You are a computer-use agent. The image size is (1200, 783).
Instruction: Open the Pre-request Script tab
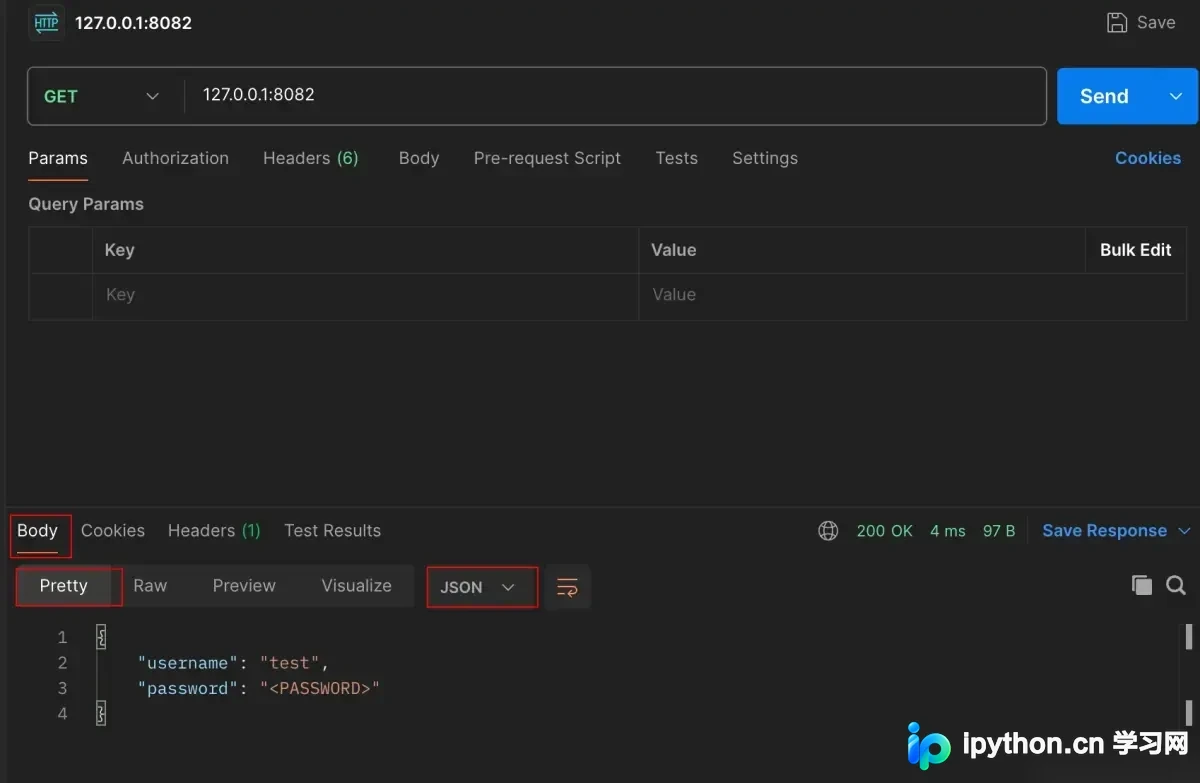[547, 158]
